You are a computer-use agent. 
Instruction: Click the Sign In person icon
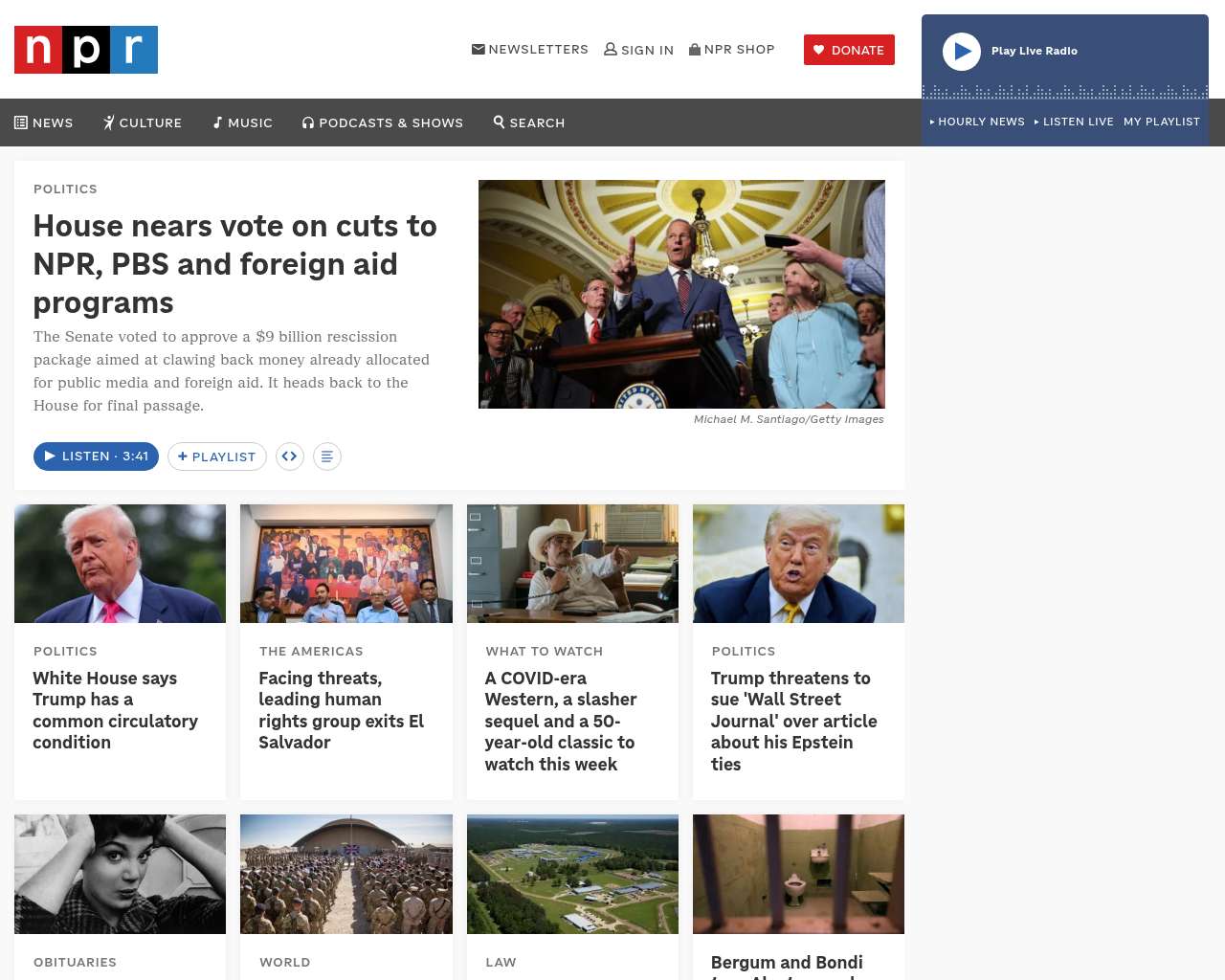pos(611,49)
